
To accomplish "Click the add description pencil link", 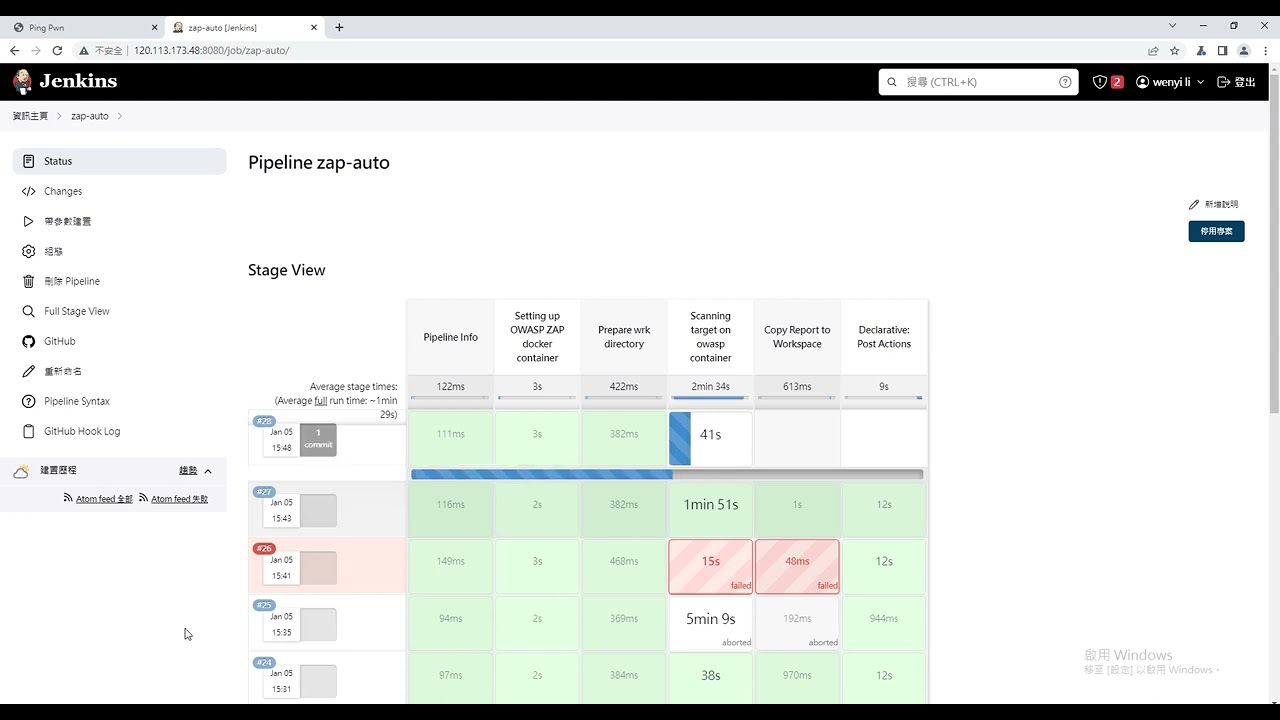I will click(1214, 204).
